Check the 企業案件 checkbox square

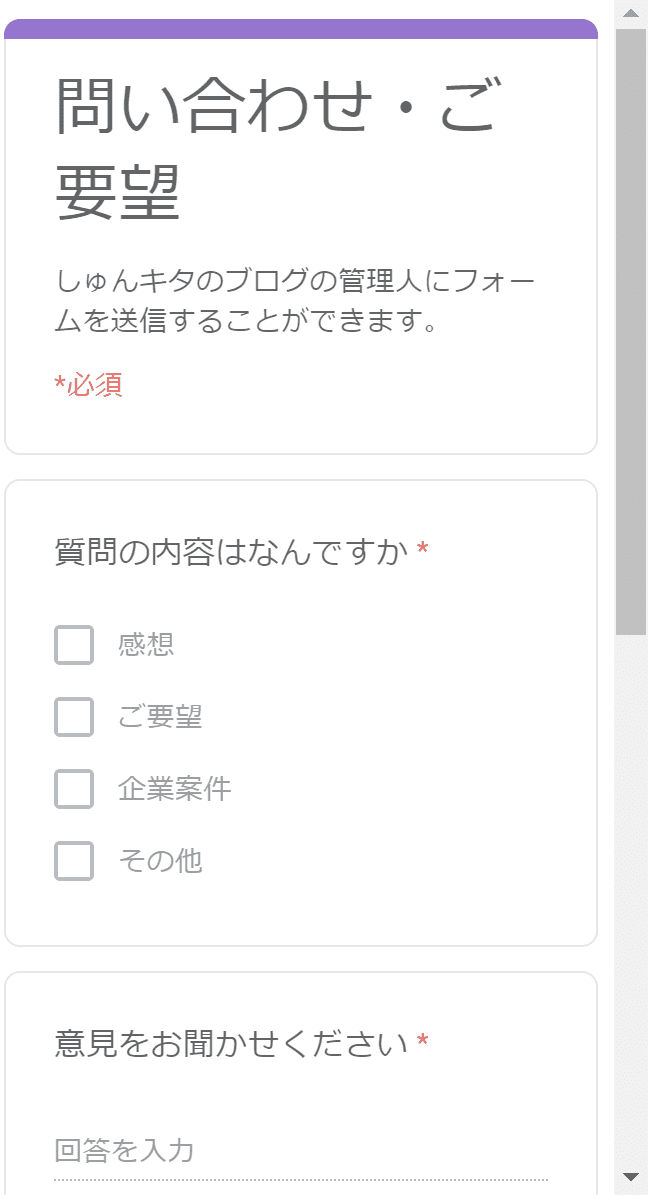(74, 789)
